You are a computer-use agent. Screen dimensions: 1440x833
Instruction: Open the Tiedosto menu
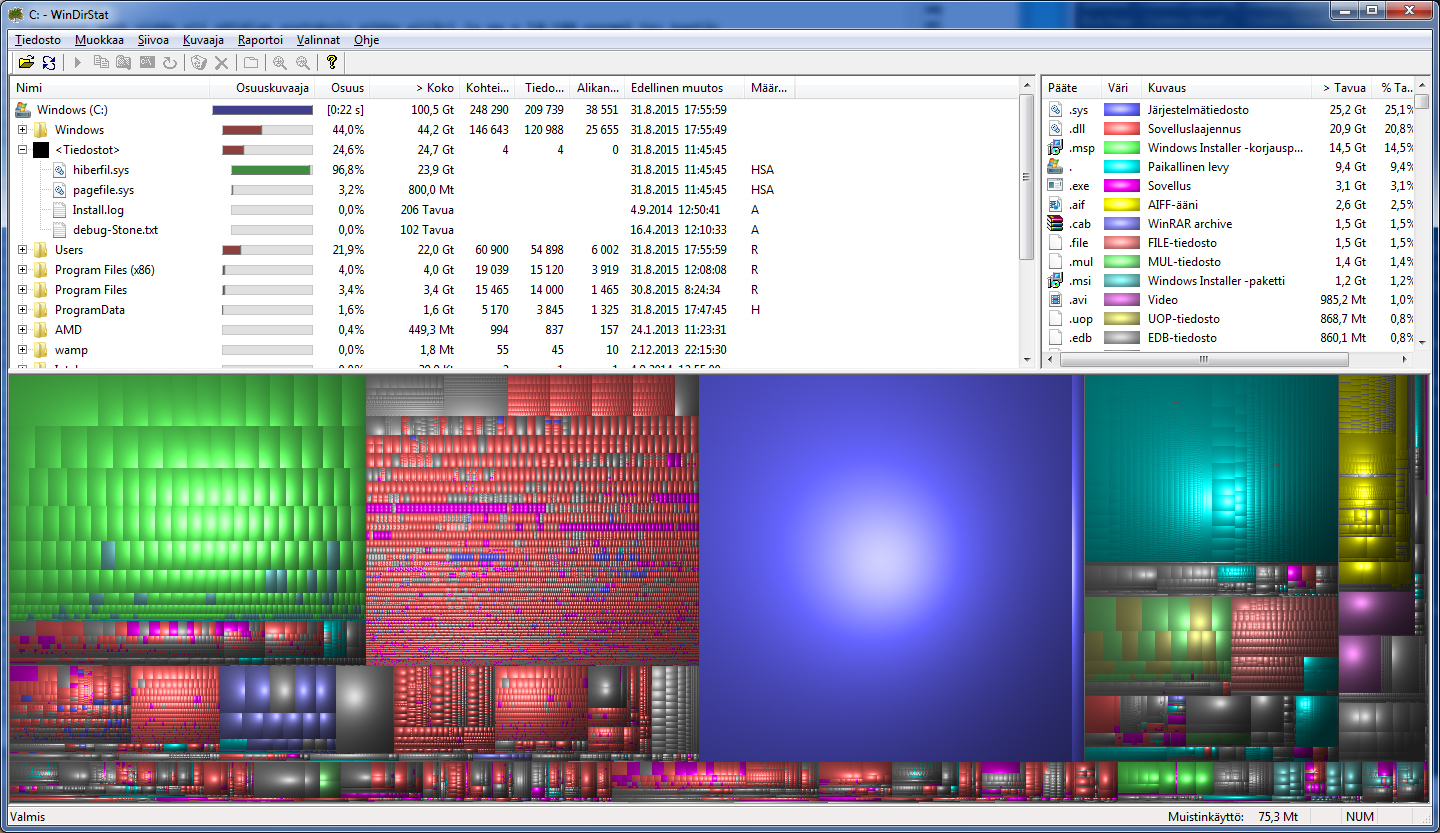tap(38, 40)
